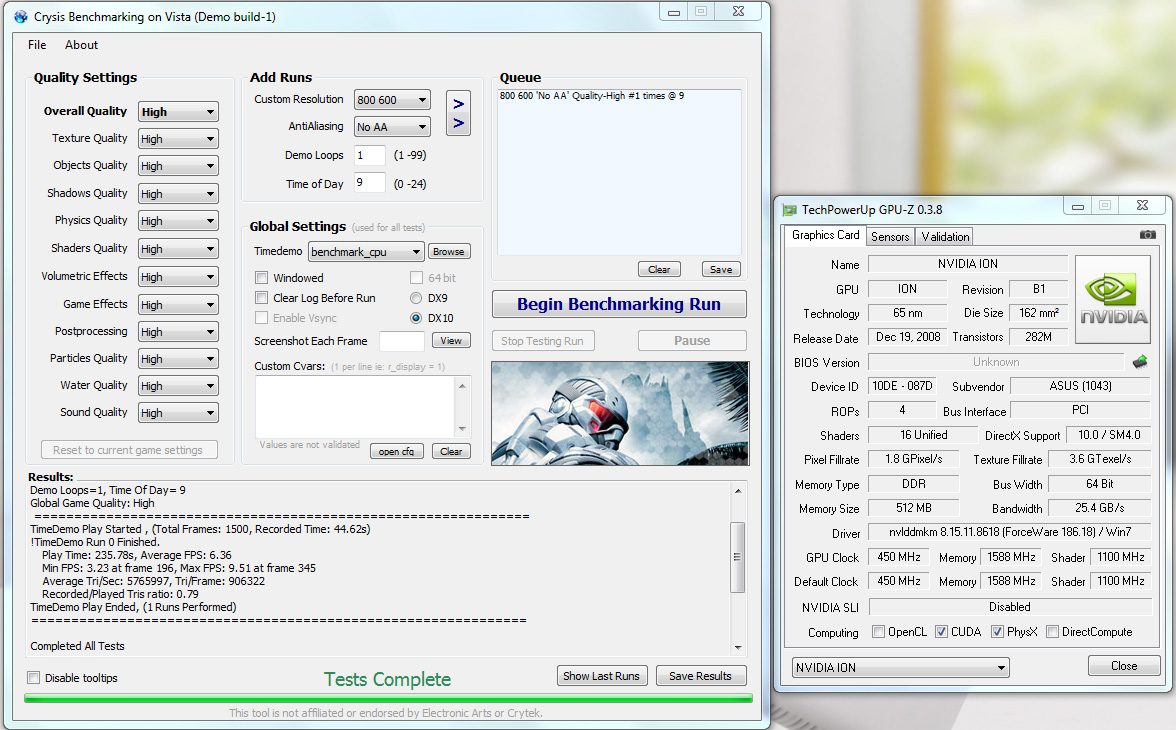Viewport: 1176px width, 730px height.
Task: Click the Close button in GPU-Z
Action: (1124, 665)
